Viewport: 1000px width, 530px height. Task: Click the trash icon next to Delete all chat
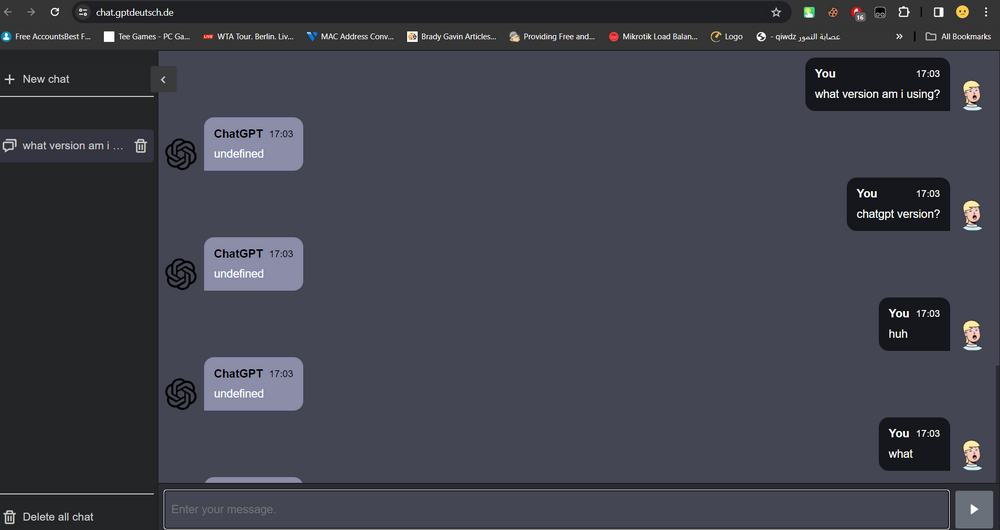tap(10, 517)
